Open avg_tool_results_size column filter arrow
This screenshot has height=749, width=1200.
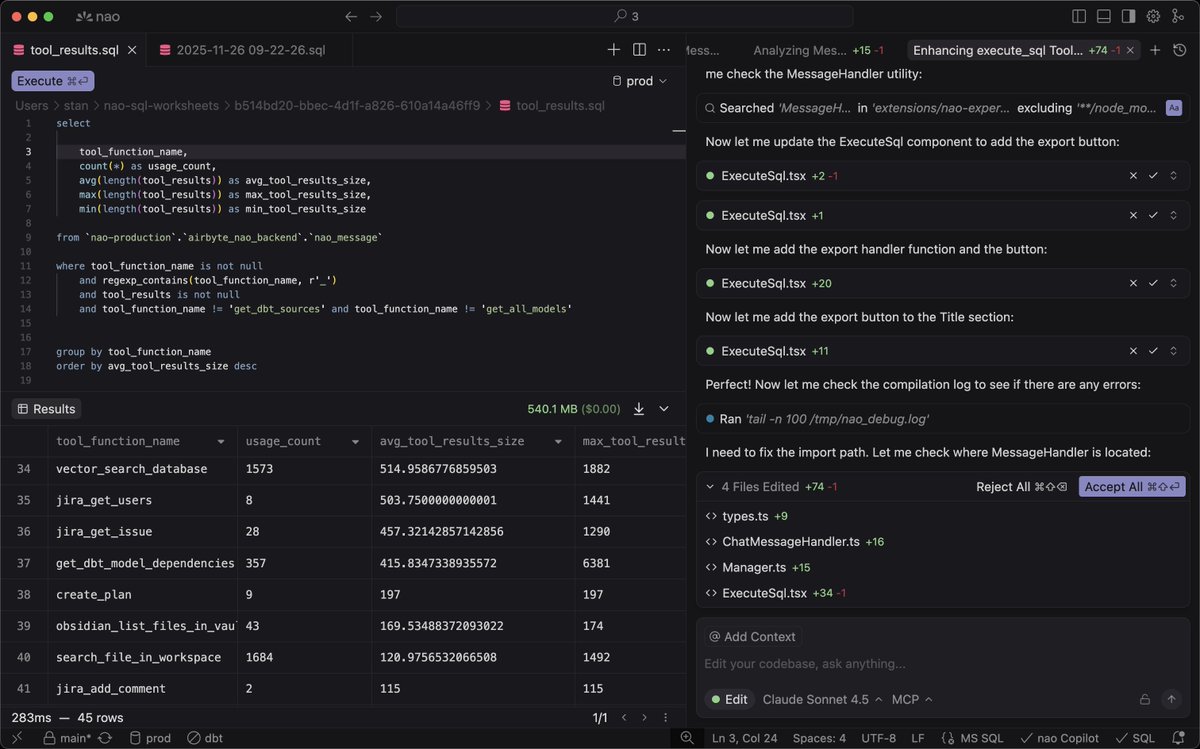pyautogui.click(x=558, y=441)
